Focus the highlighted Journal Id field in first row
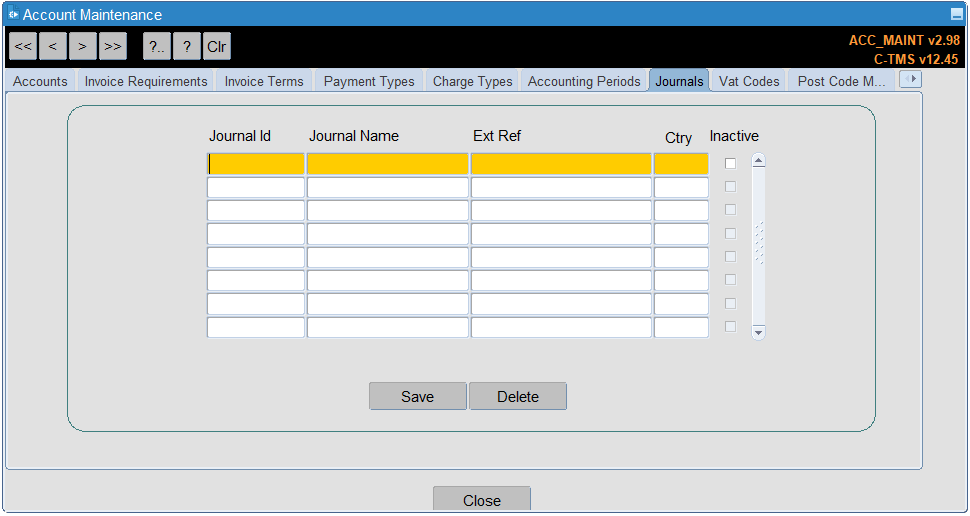Viewport: 970px width, 516px height. click(x=255, y=164)
